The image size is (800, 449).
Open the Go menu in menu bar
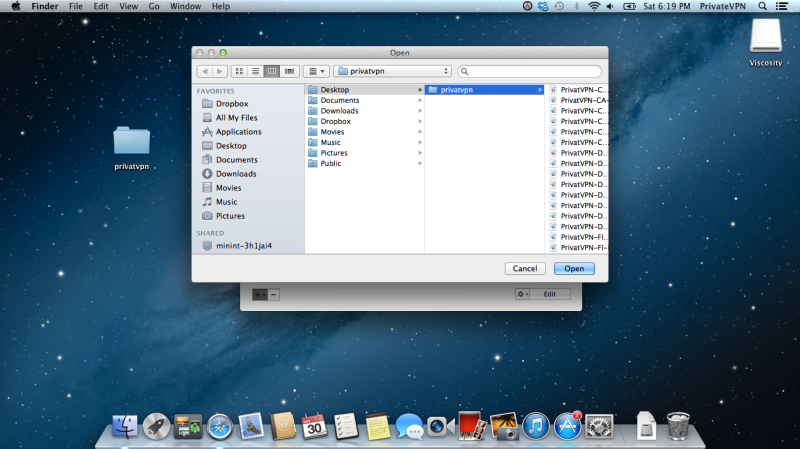pyautogui.click(x=154, y=6)
